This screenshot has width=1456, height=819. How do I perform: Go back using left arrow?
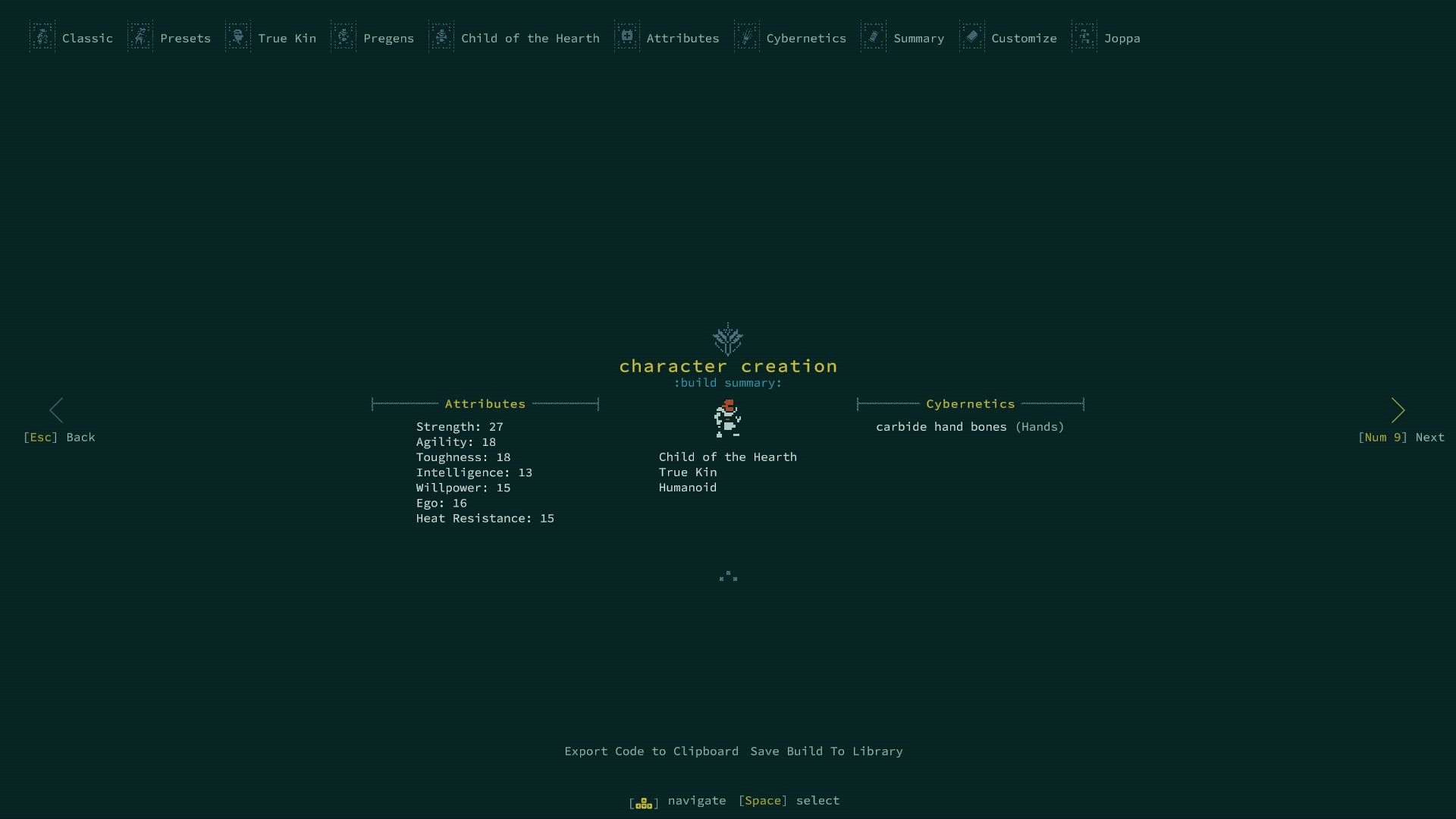tap(55, 409)
